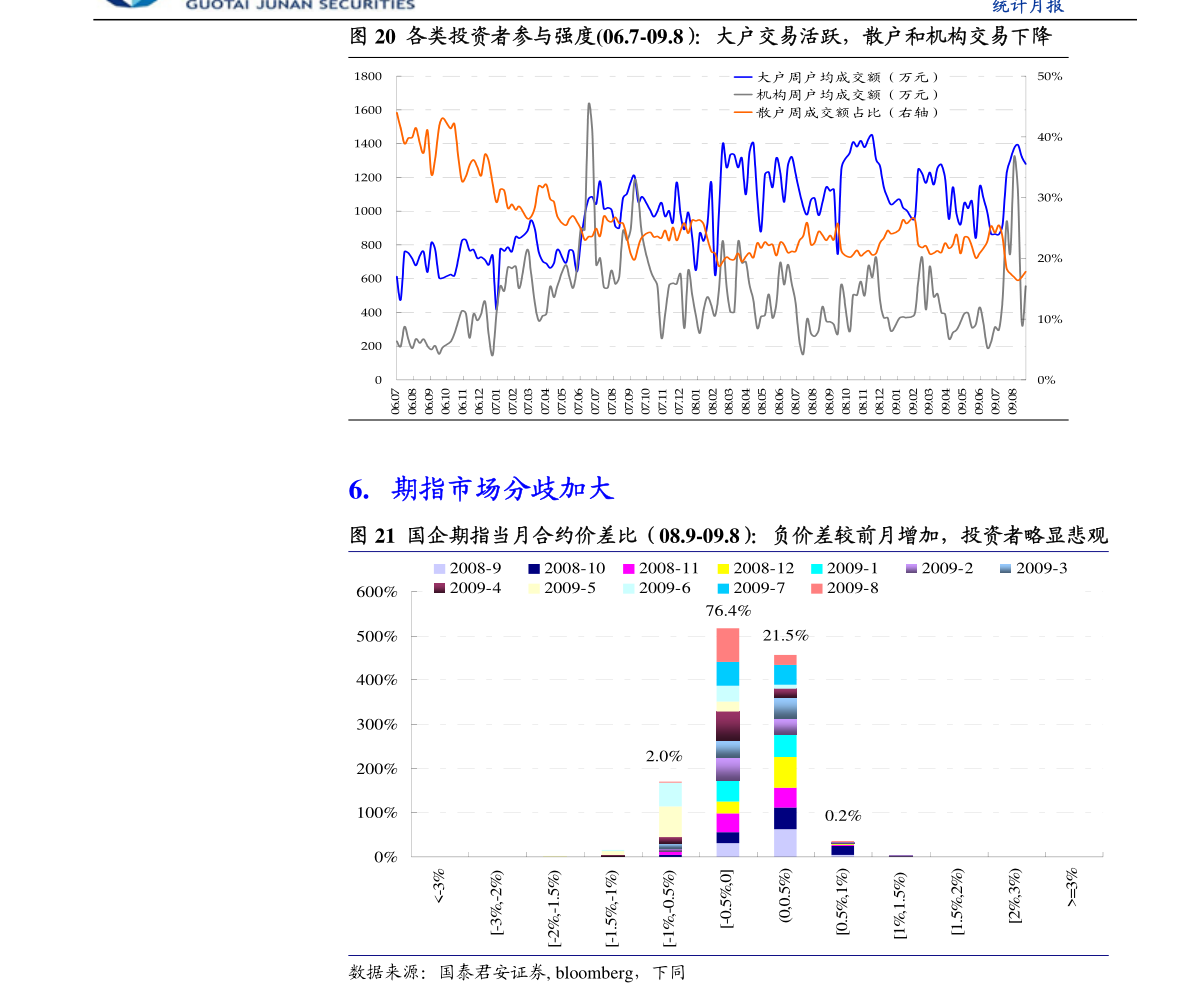
Task: Click the x-axis label '[1%,1.5%)'
Action: (x=900, y=904)
